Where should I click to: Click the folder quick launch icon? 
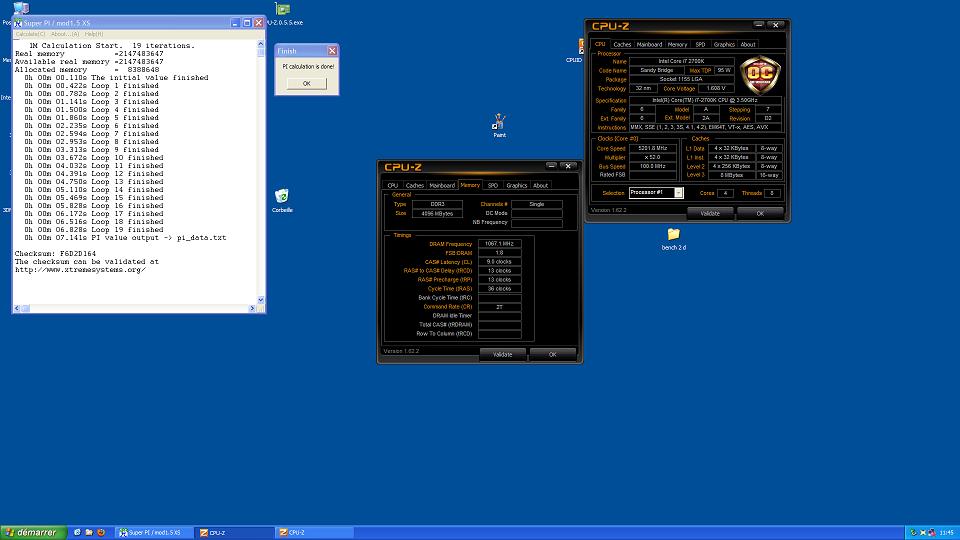click(89, 533)
